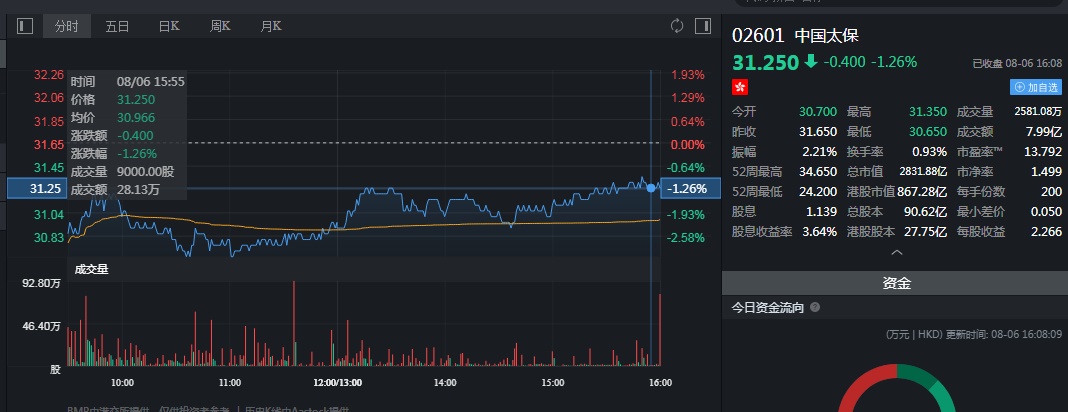This screenshot has height=412, width=1068.
Task: Open the 五日 five-day chart tab
Action: click(x=118, y=26)
